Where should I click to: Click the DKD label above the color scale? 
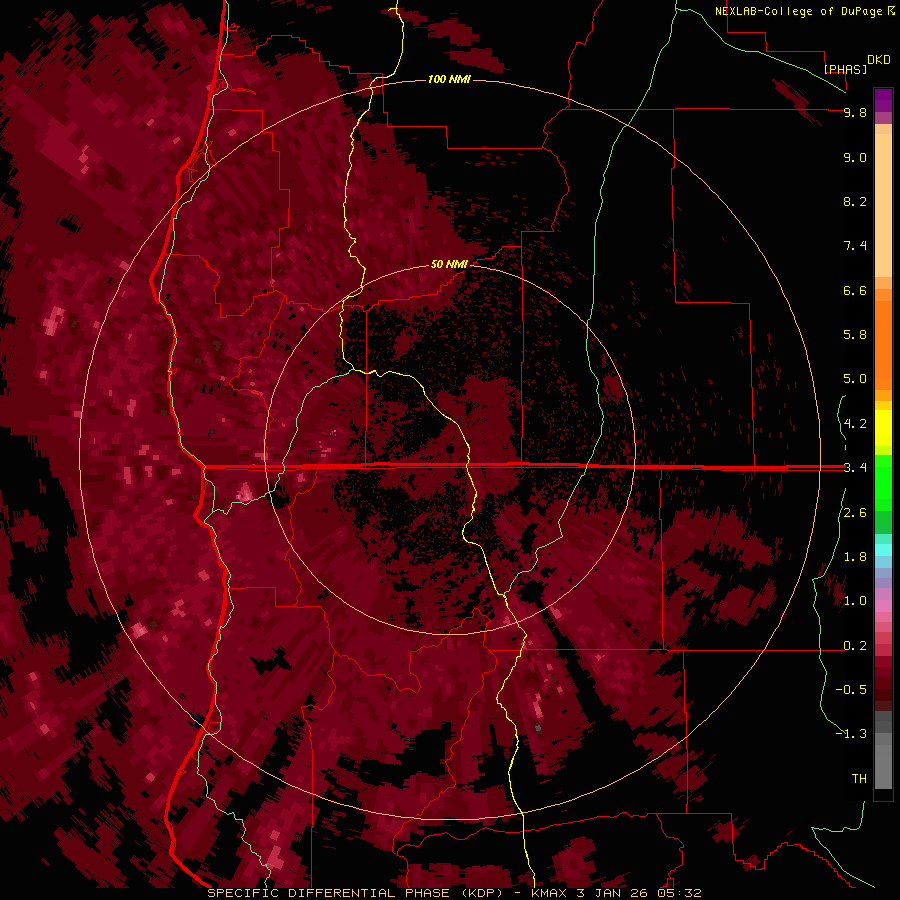[x=879, y=60]
